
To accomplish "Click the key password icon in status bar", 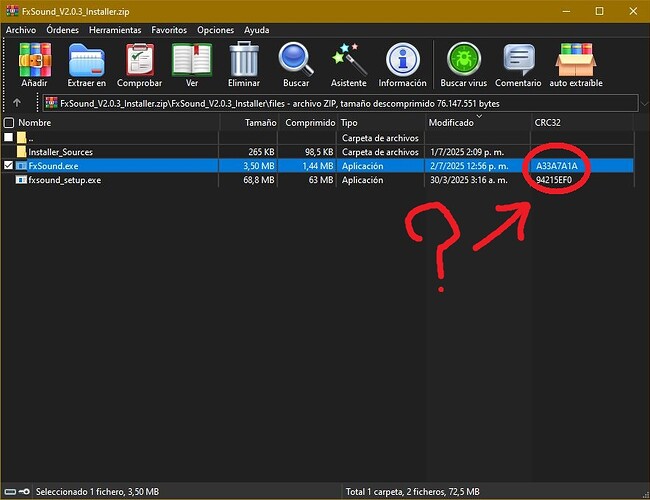I will (24, 492).
